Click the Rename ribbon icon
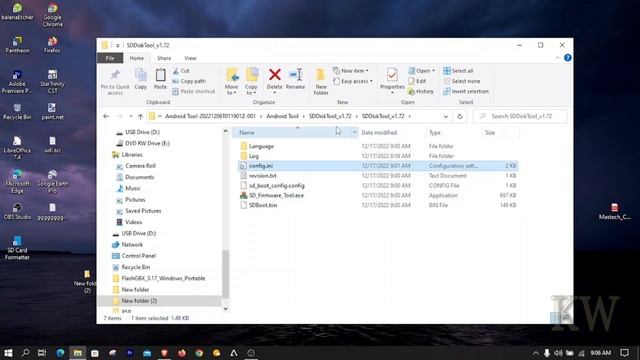640x360 pixels. tap(296, 75)
